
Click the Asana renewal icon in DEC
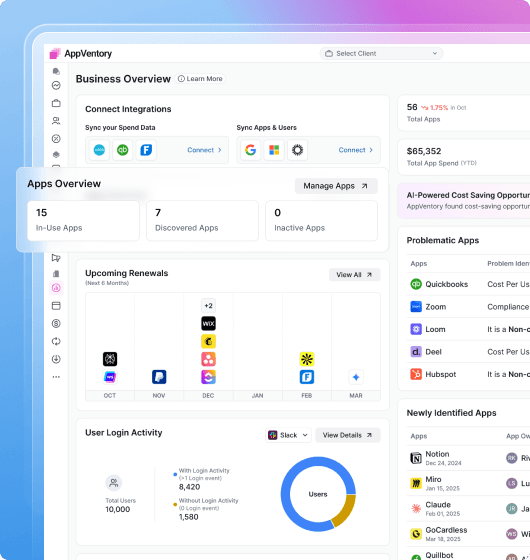pos(208,359)
